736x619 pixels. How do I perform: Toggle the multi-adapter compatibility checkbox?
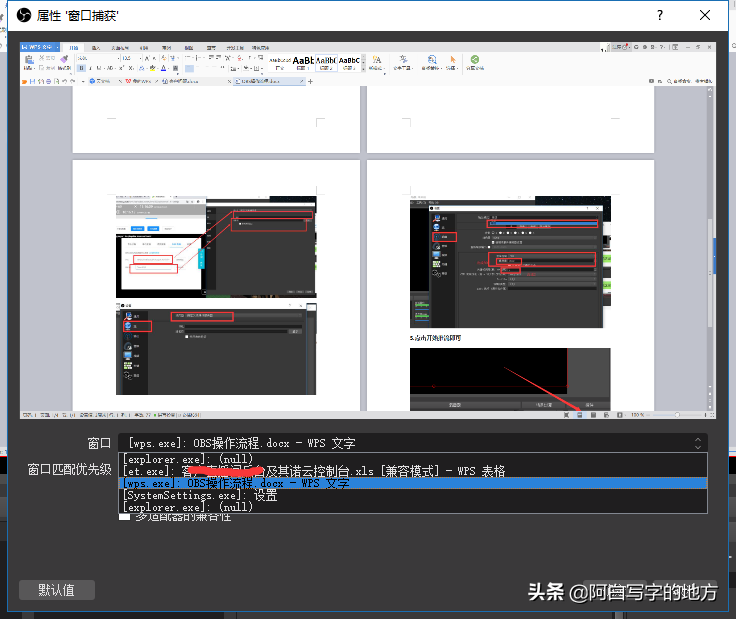pos(125,516)
